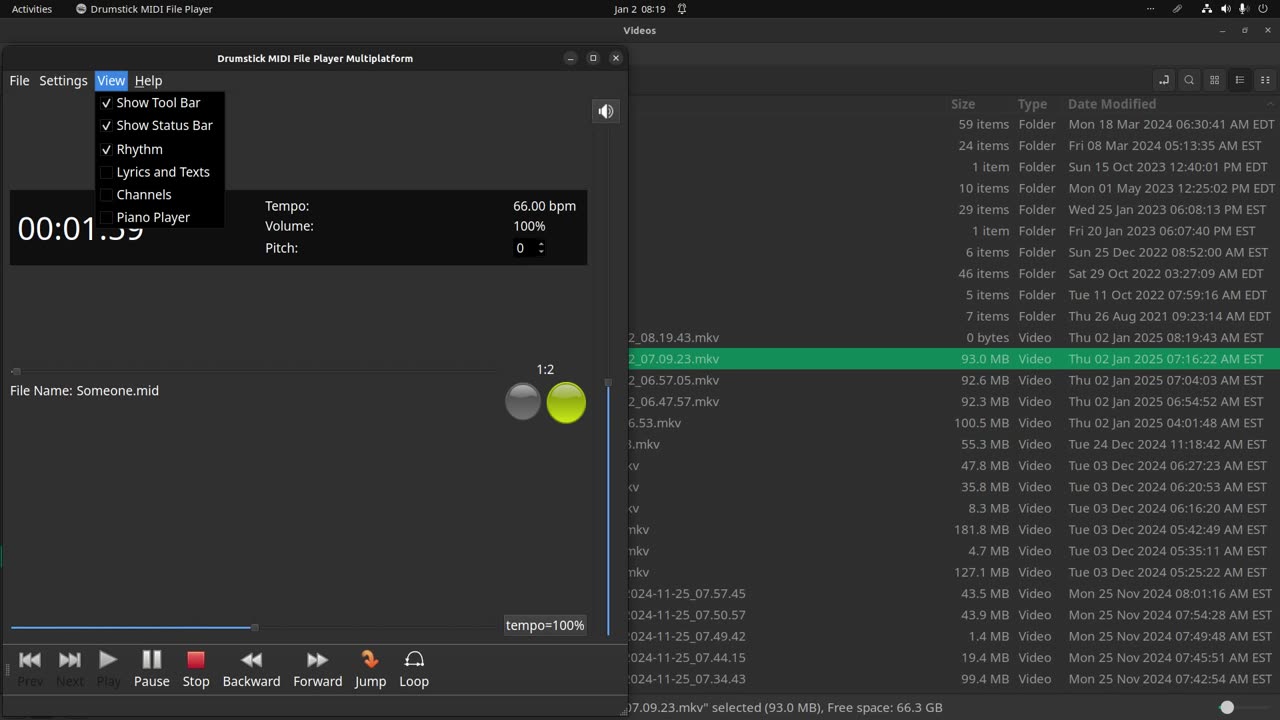The image size is (1280, 720).
Task: Open the Help menu
Action: click(148, 80)
